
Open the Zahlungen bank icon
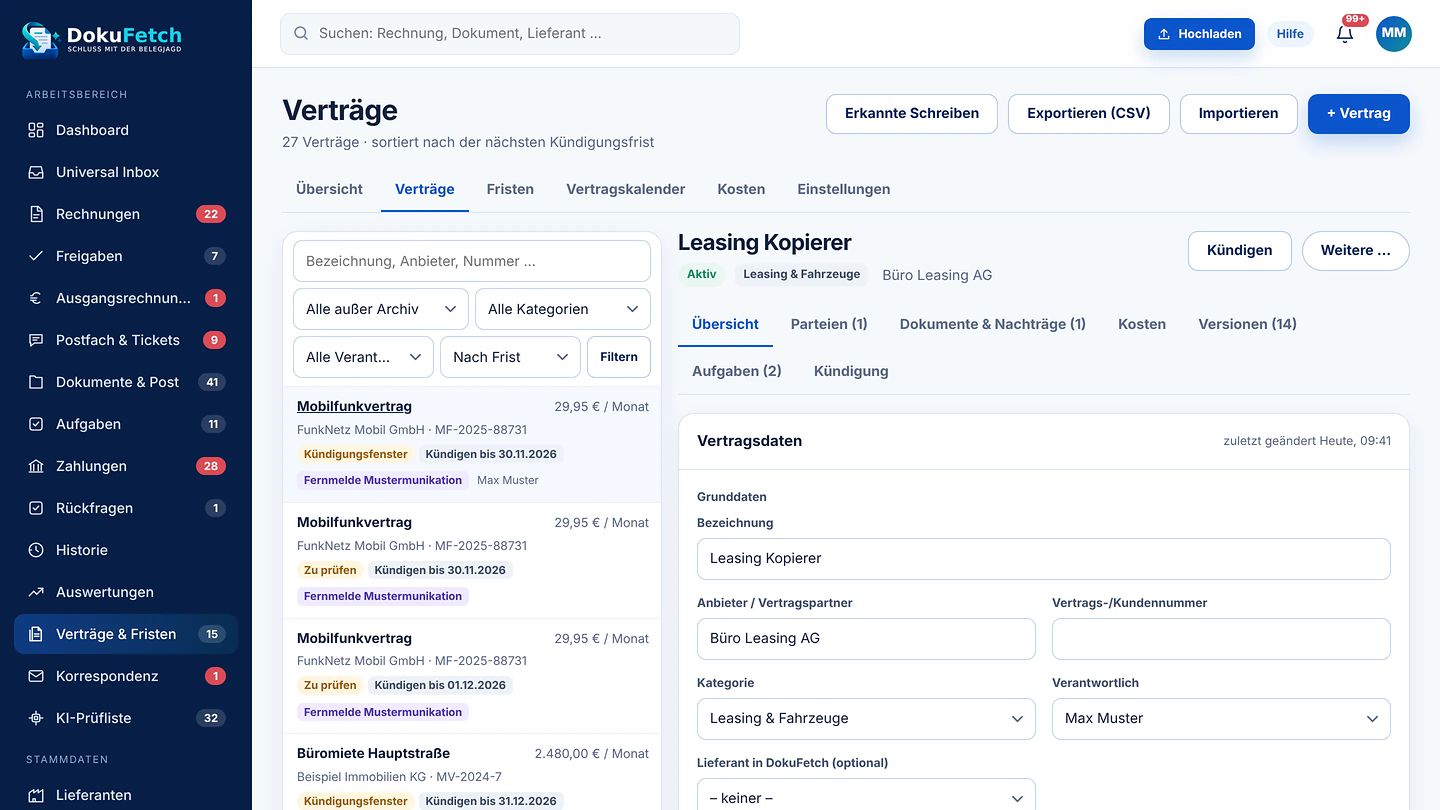tap(36, 466)
